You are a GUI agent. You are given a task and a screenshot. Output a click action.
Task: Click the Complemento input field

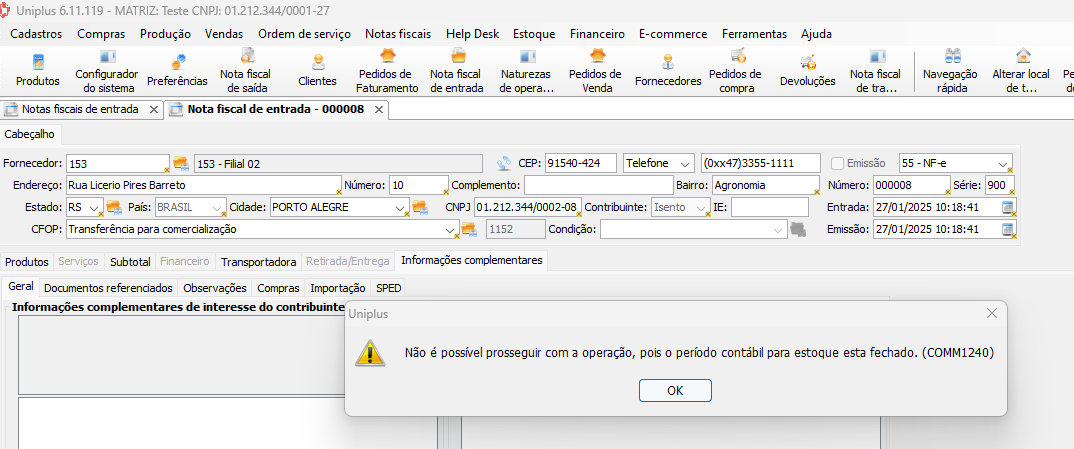(599, 185)
